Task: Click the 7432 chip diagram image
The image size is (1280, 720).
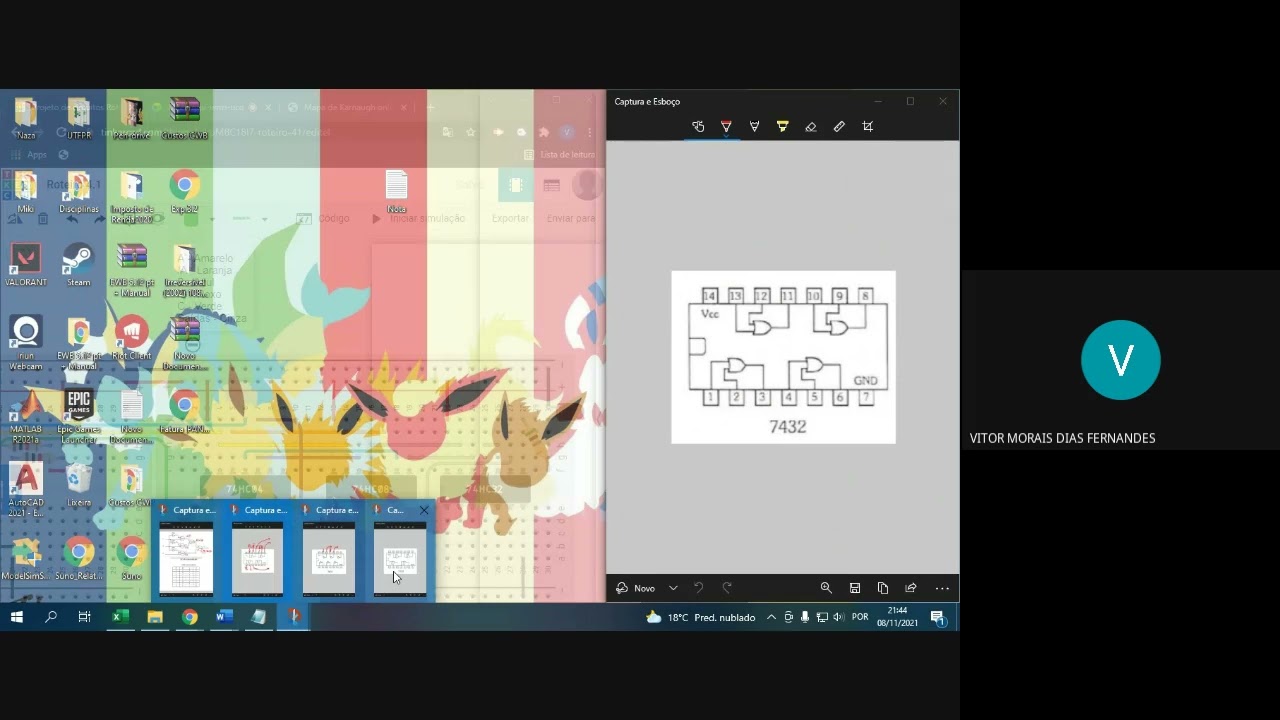Action: pyautogui.click(x=783, y=357)
